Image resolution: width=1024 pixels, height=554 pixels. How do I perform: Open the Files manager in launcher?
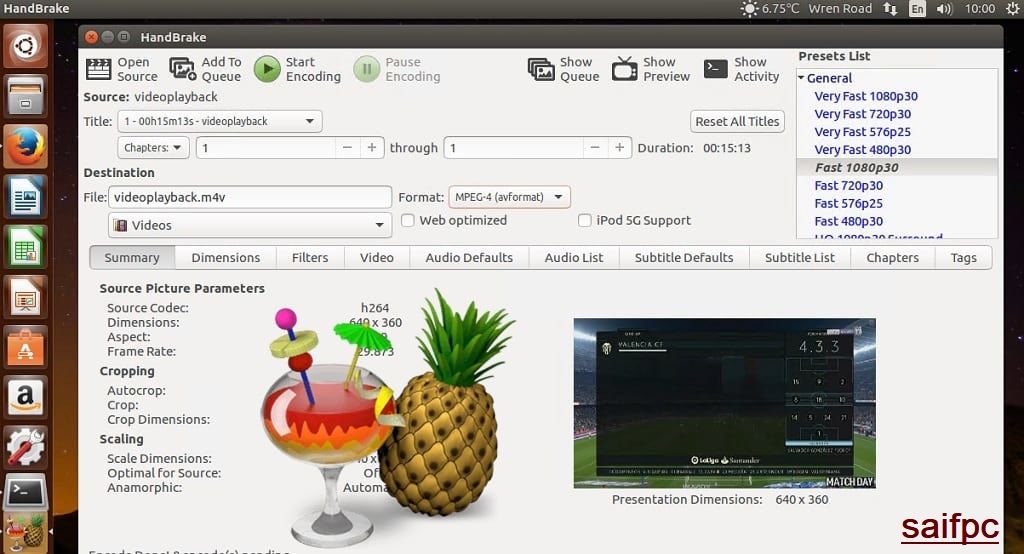[25, 96]
